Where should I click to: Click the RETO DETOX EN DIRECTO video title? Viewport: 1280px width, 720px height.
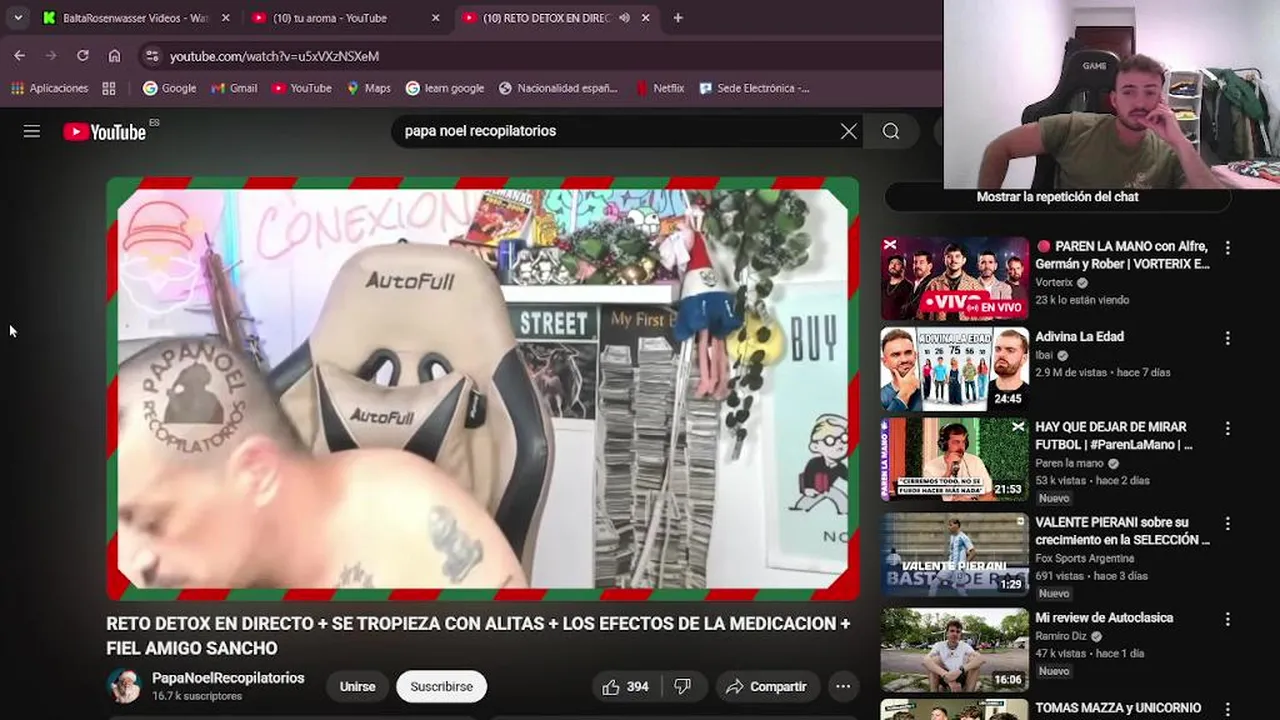(478, 636)
